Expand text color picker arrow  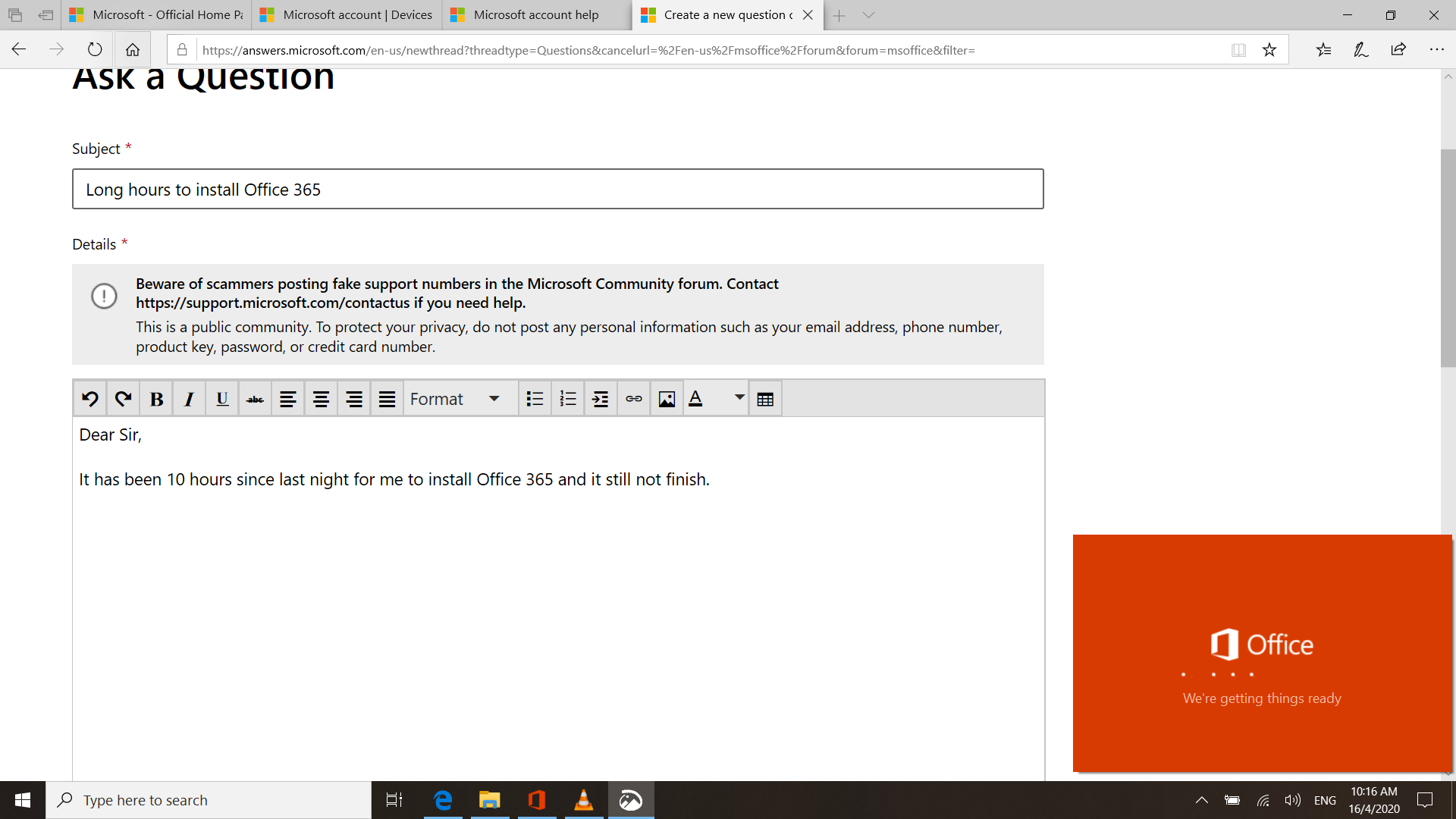tap(739, 397)
